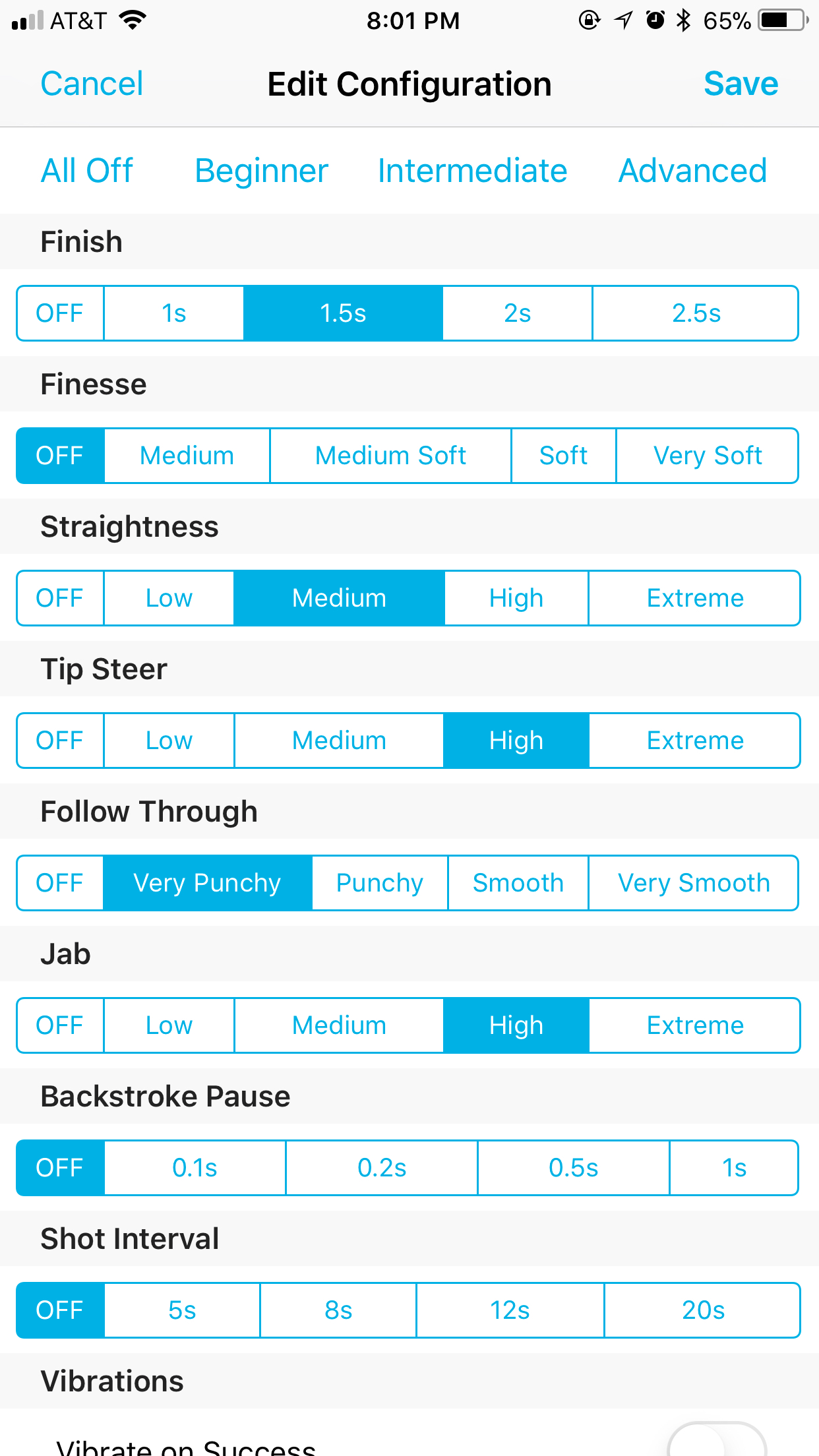The height and width of the screenshot is (1456, 819).
Task: Tap the battery indicator icon
Action: [783, 20]
